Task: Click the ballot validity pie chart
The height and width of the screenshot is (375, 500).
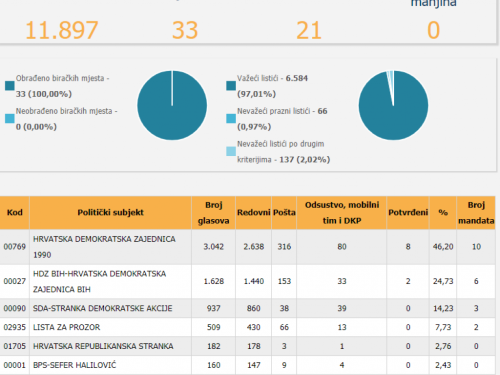Action: point(393,105)
